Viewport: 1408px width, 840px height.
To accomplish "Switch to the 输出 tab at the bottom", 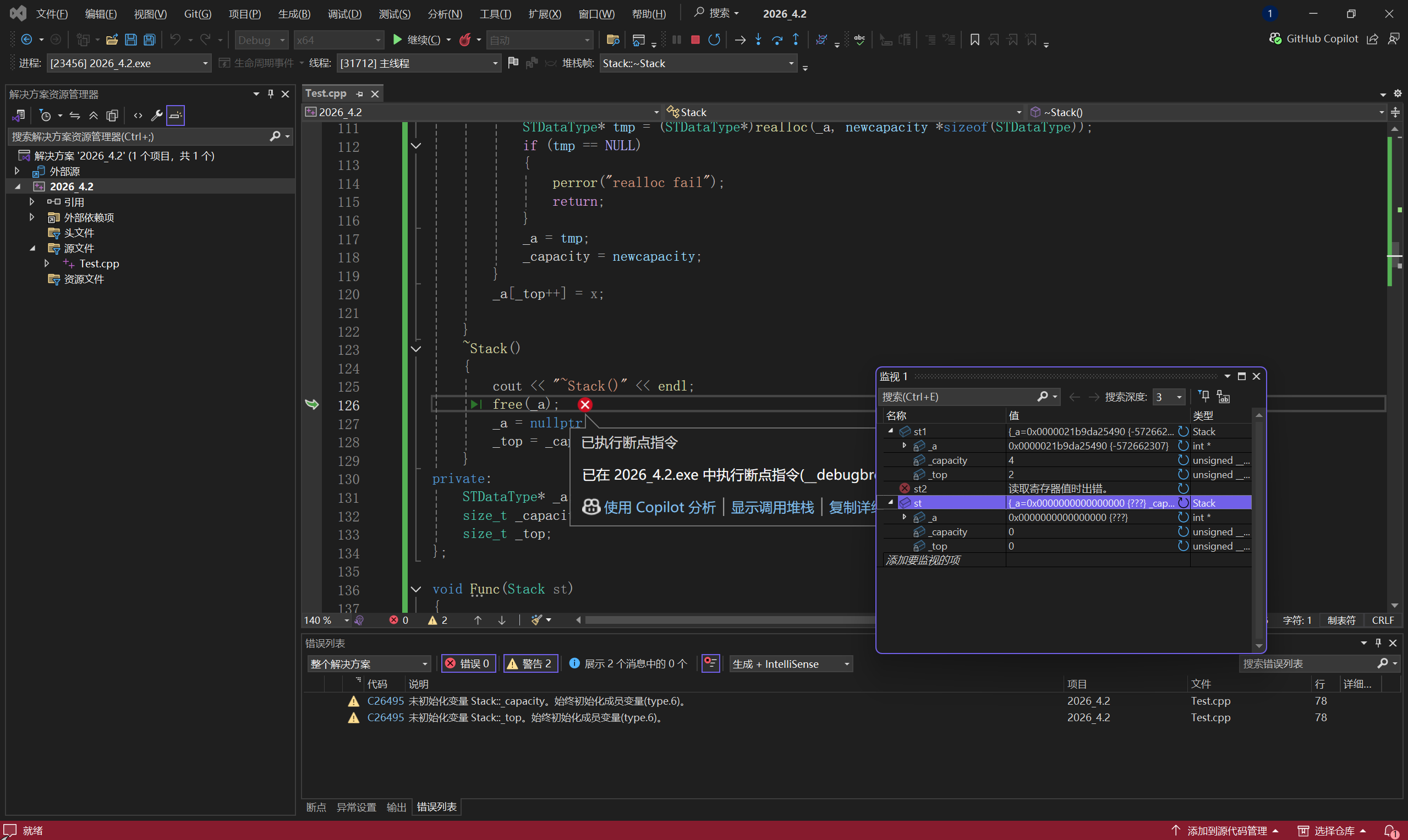I will [396, 807].
